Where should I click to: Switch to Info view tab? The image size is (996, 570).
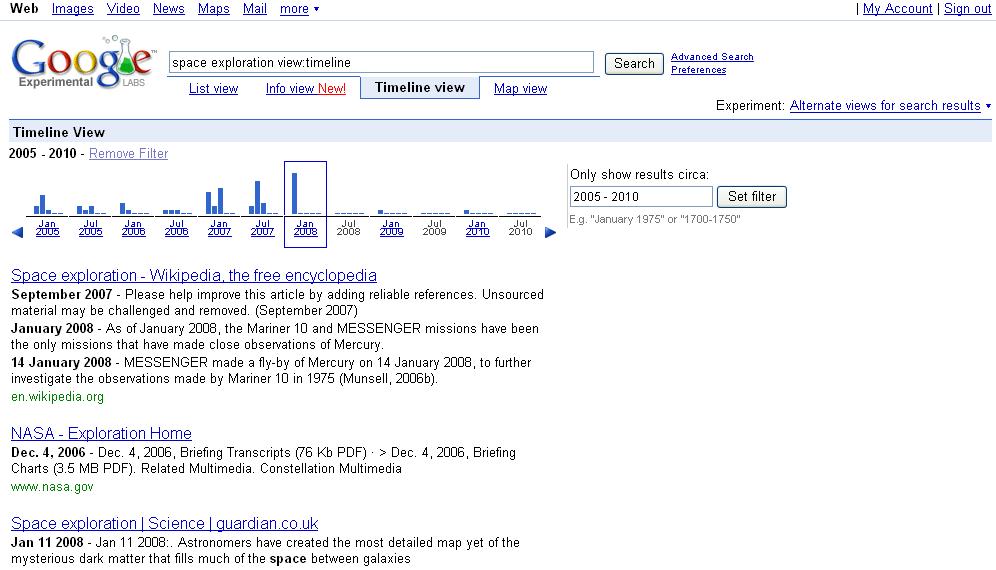coord(306,88)
